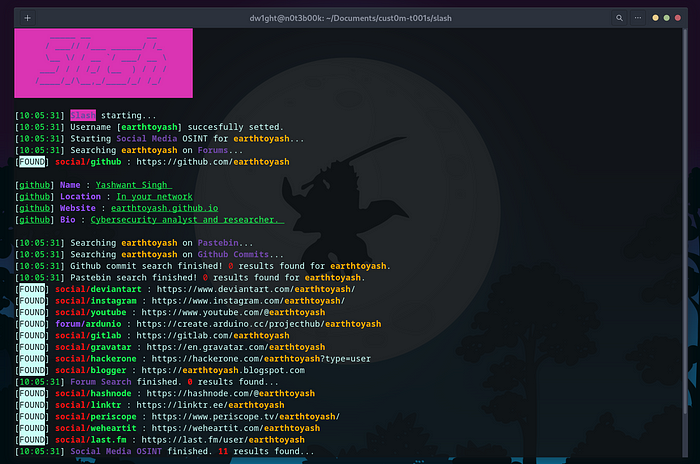Click the social/periscope label
This screenshot has height=464, width=700.
point(96,417)
